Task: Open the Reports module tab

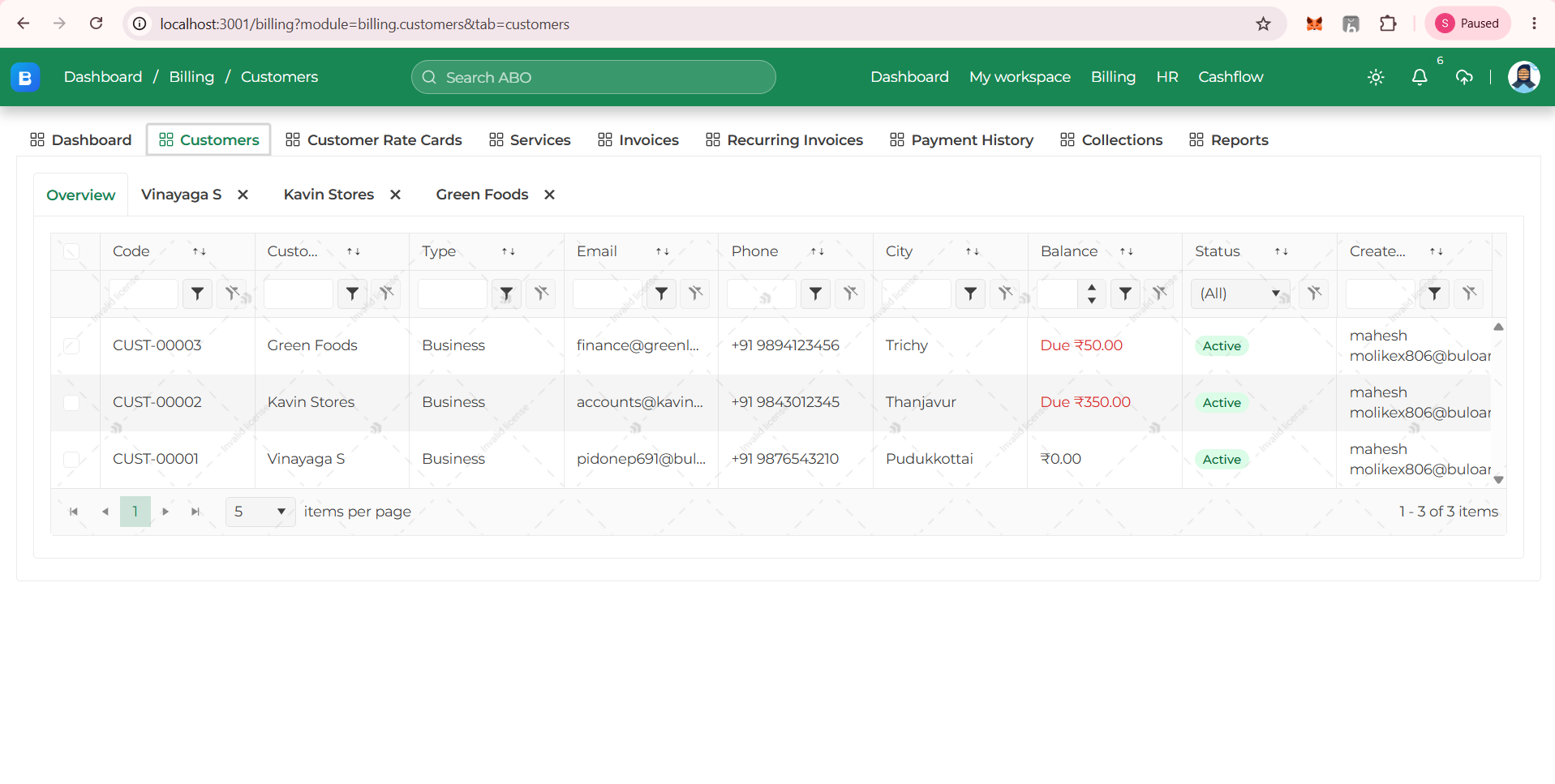Action: (1229, 139)
